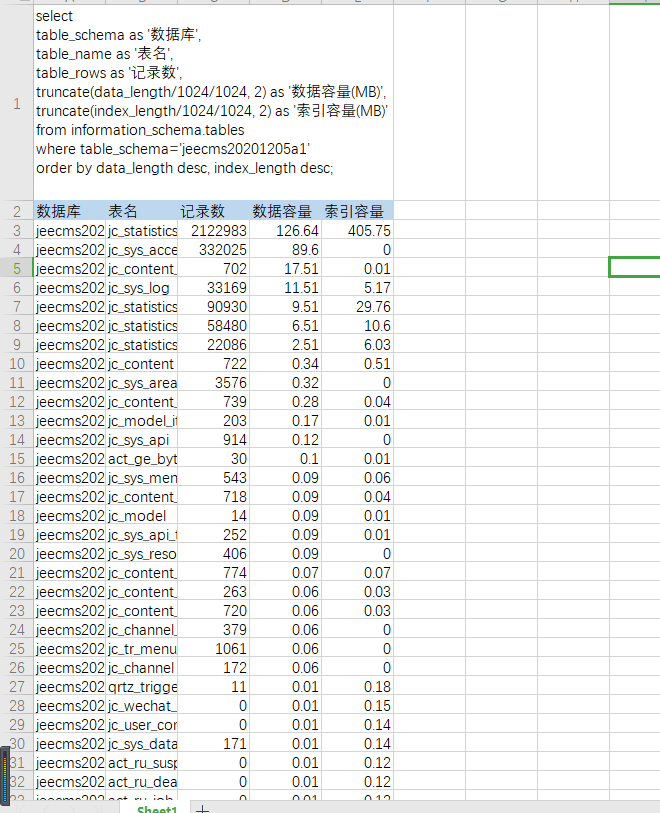Select the cell with value 90930

pos(214,306)
